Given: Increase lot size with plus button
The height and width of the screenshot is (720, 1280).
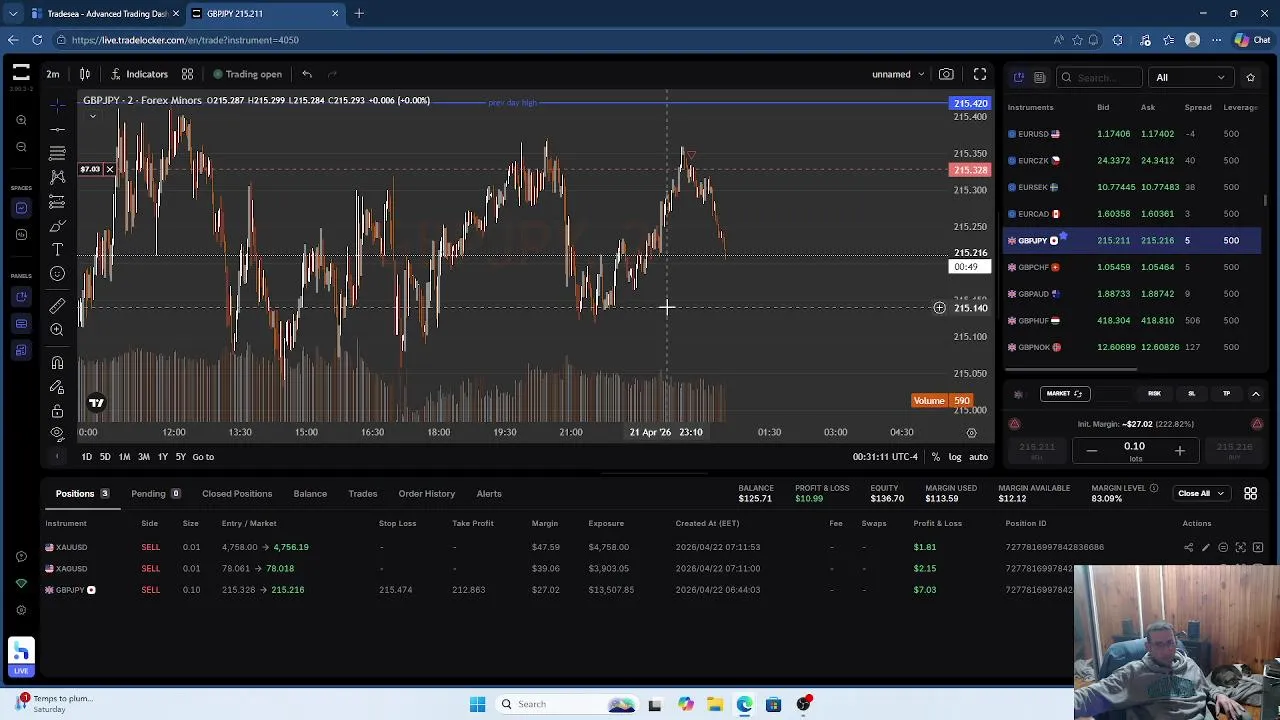Looking at the screenshot, I should 1179,451.
